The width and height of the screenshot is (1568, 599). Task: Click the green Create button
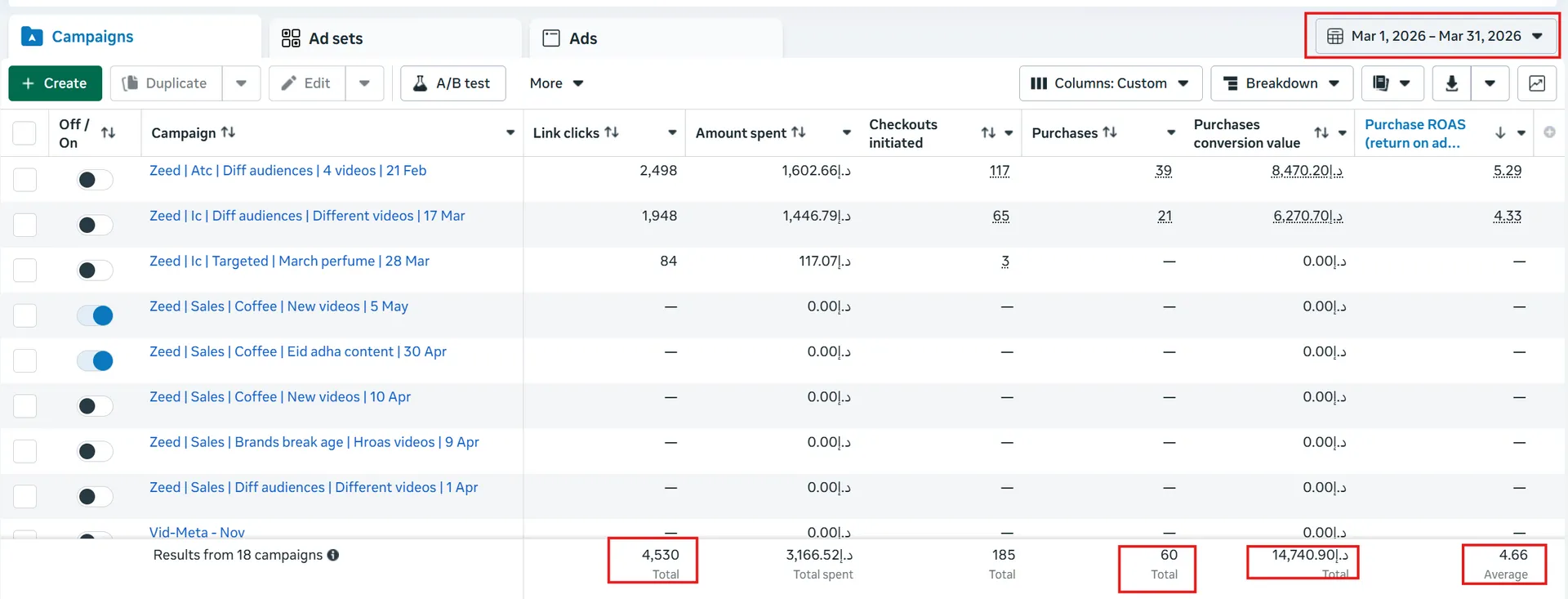point(55,83)
